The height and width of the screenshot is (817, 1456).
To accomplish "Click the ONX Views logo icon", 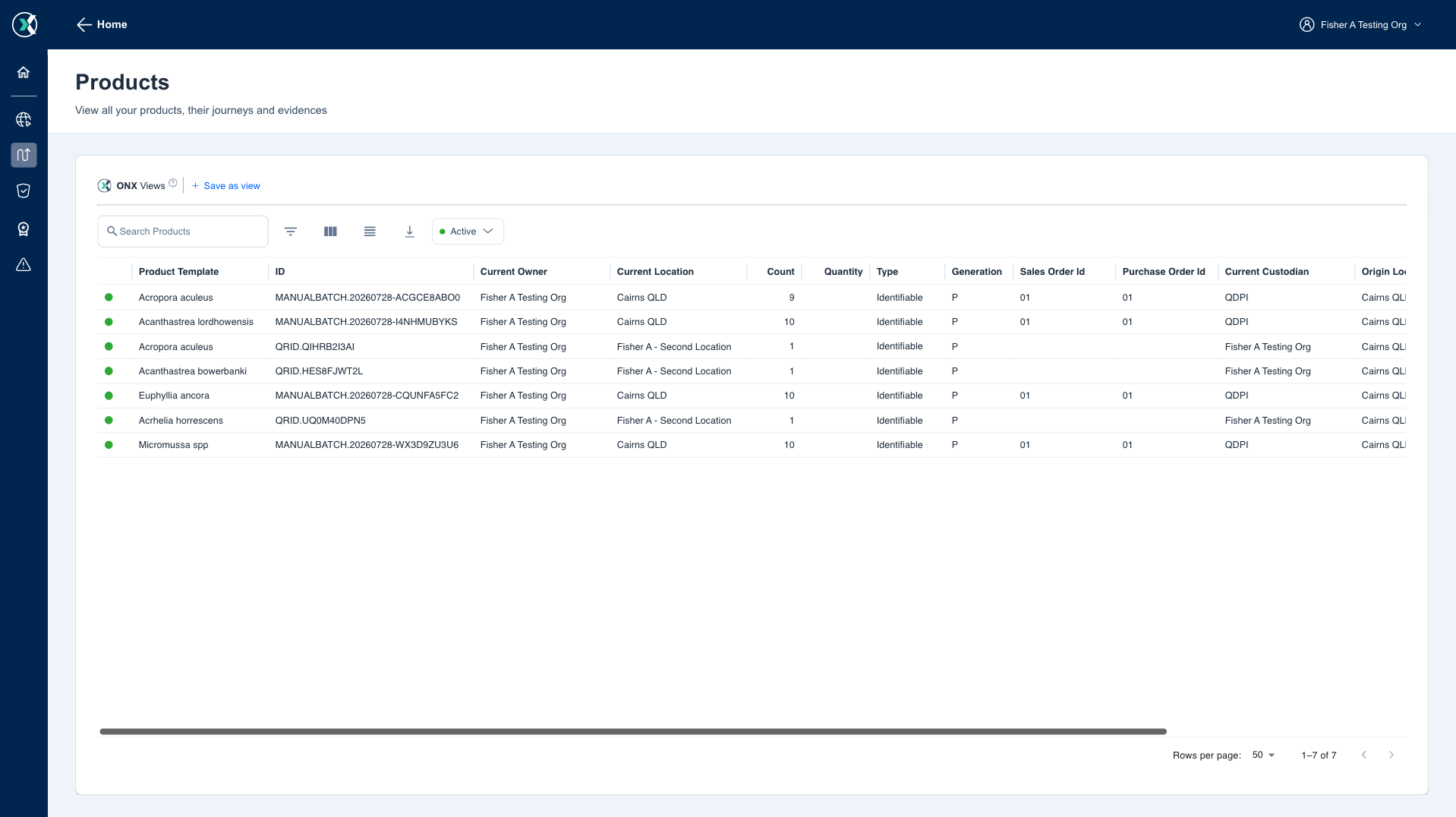I will click(x=105, y=185).
